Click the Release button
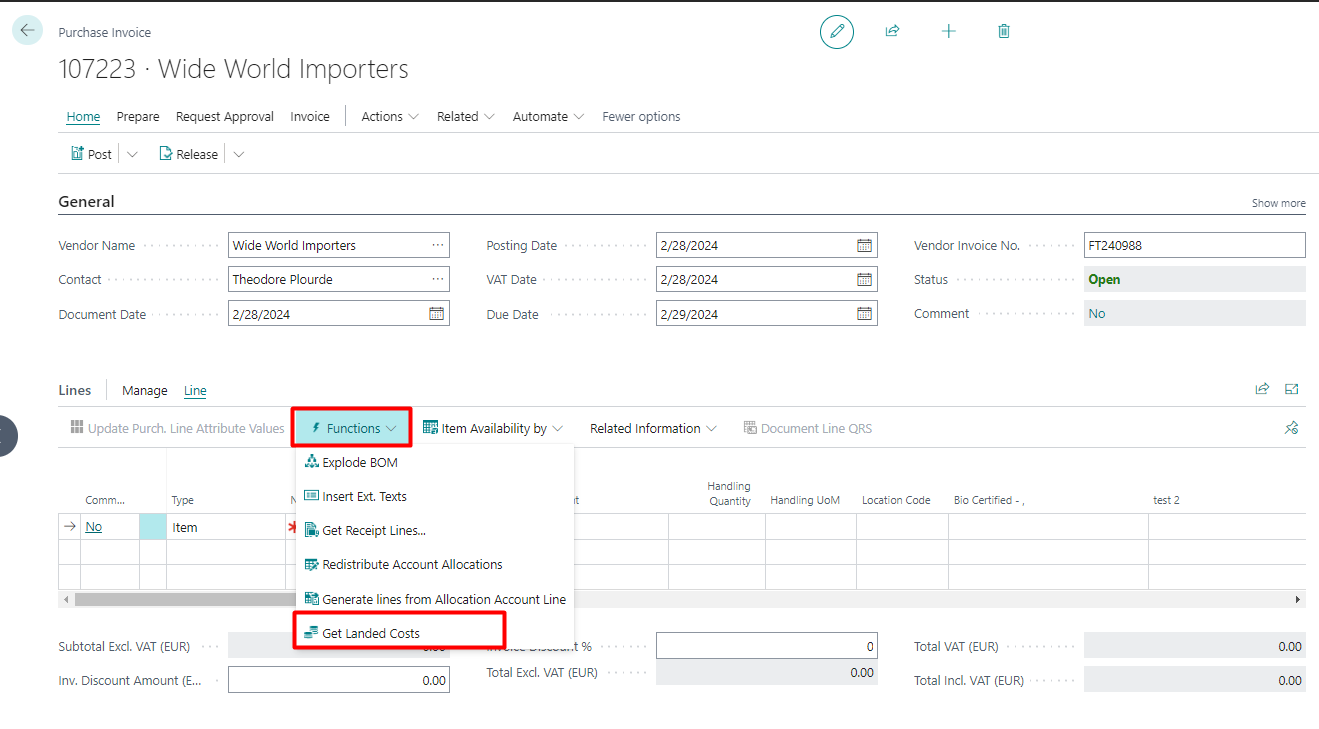 pos(188,155)
